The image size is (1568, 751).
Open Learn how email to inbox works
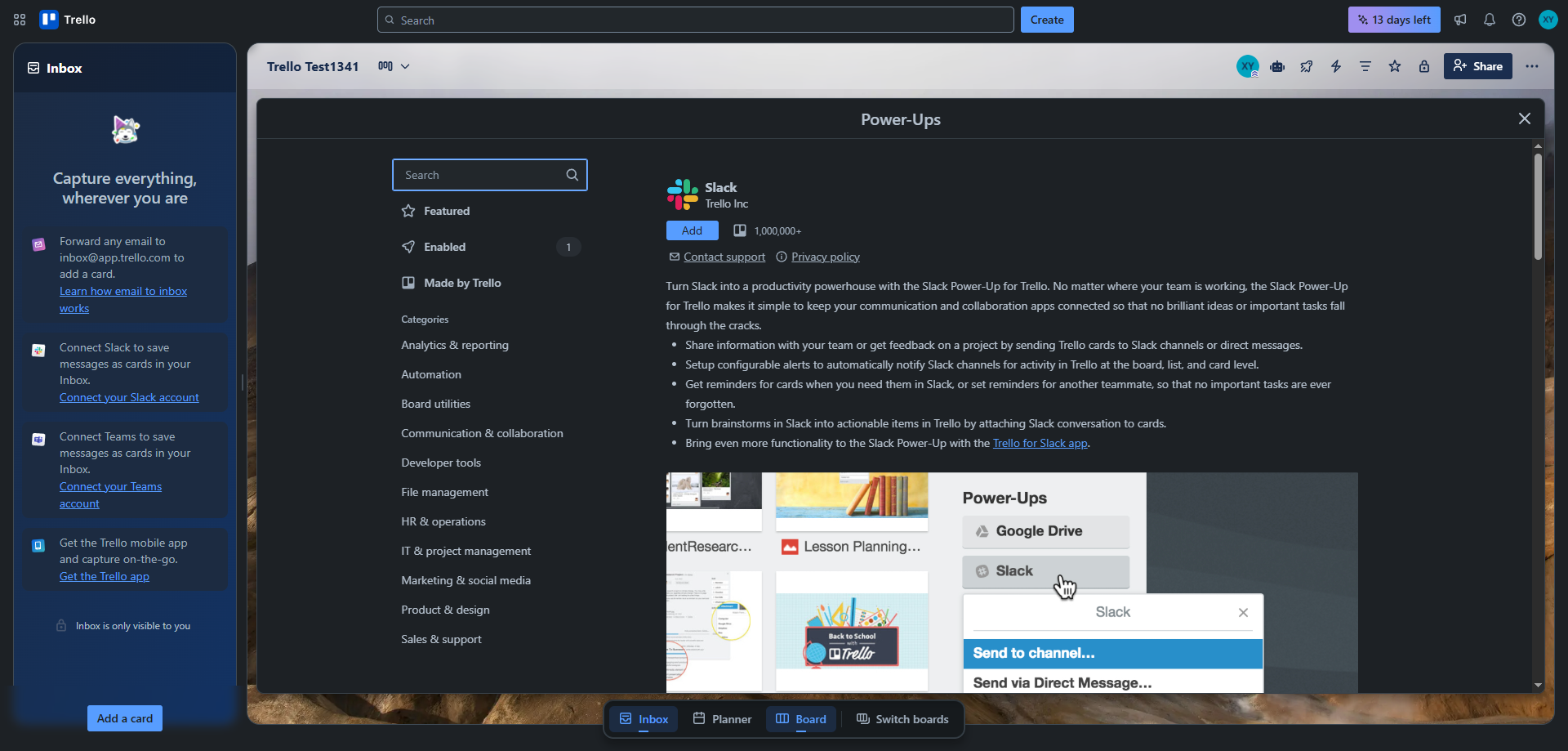tap(123, 299)
